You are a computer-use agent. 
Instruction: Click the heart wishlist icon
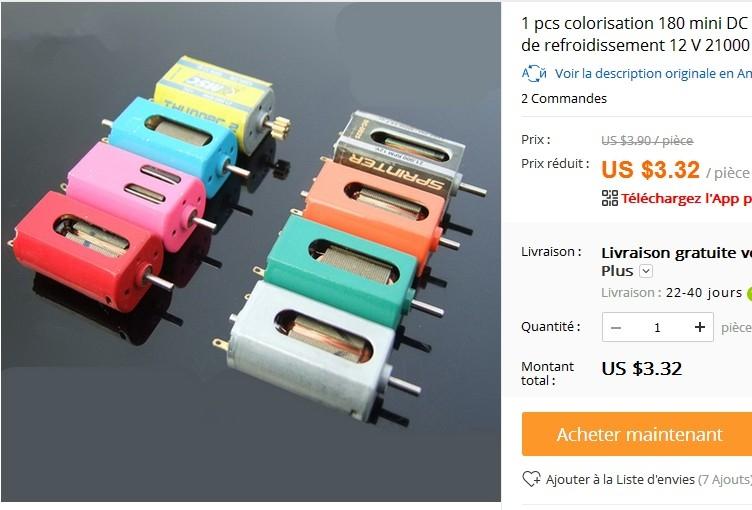(531, 479)
